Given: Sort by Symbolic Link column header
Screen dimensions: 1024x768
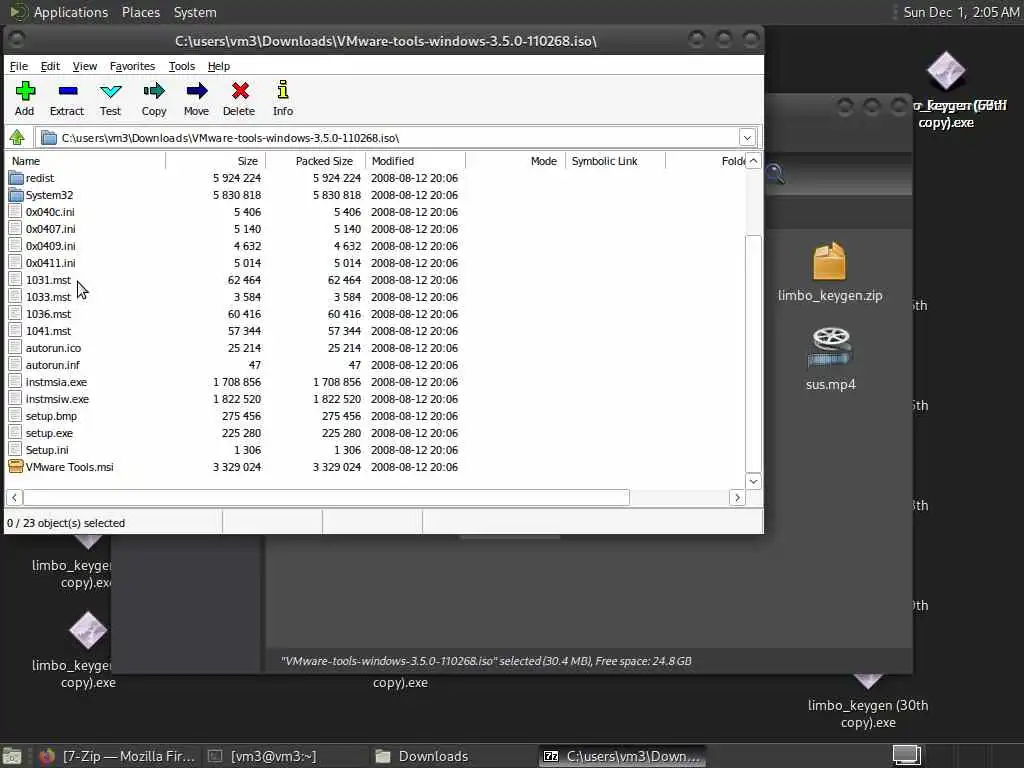Looking at the screenshot, I should [615, 161].
